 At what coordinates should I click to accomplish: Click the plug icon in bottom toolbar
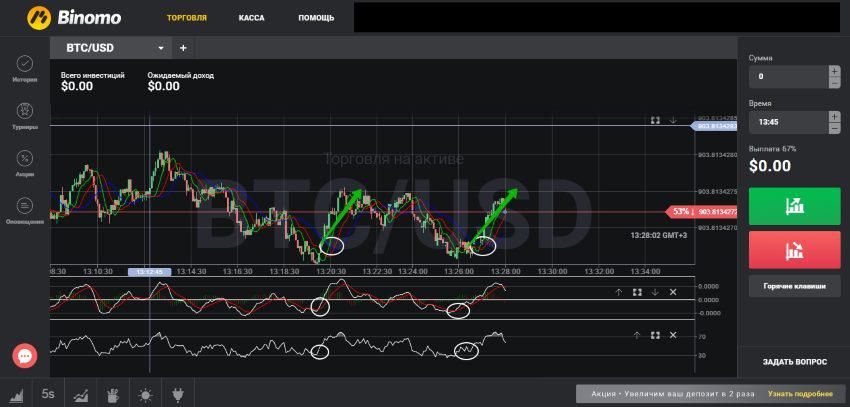[178, 394]
